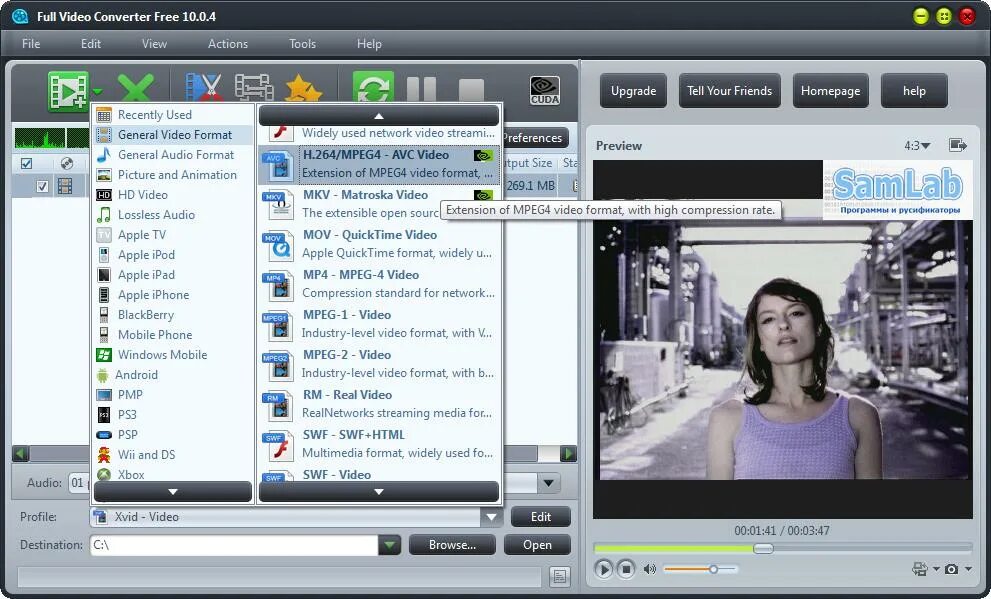
Task: Select Windows Mobile category
Action: [x=173, y=354]
